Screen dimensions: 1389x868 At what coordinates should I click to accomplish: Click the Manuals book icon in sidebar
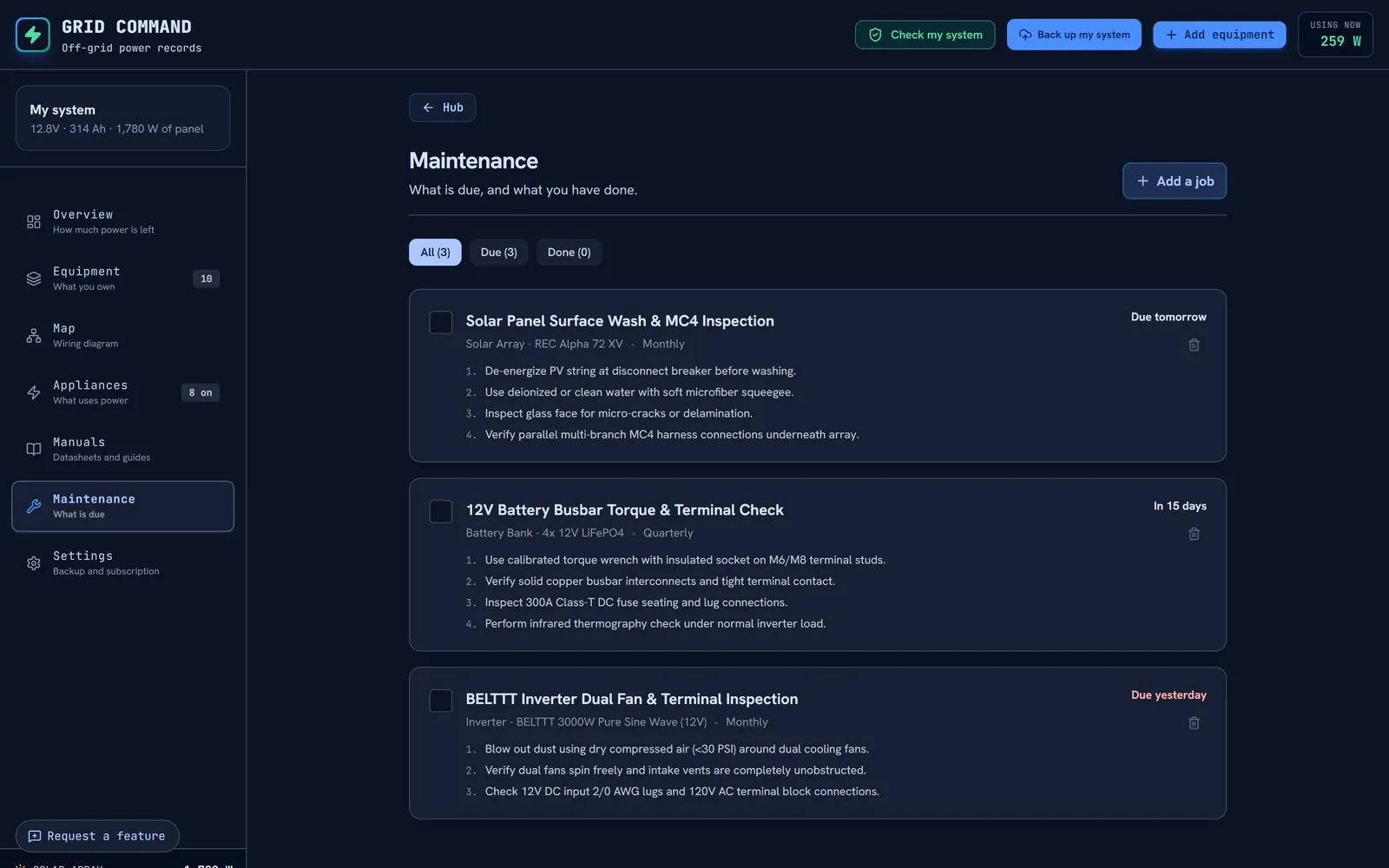tap(34, 449)
